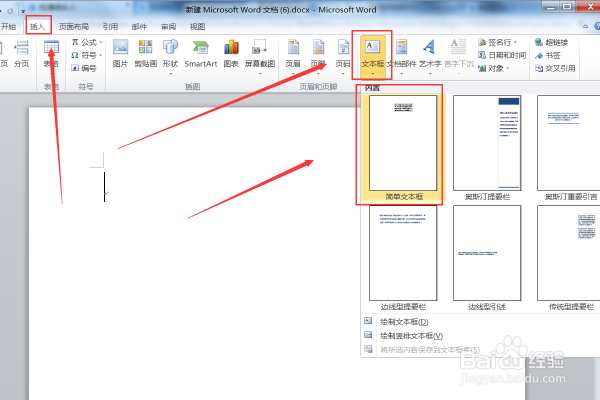
Task: Open the 审阅 tab
Action: (x=168, y=26)
